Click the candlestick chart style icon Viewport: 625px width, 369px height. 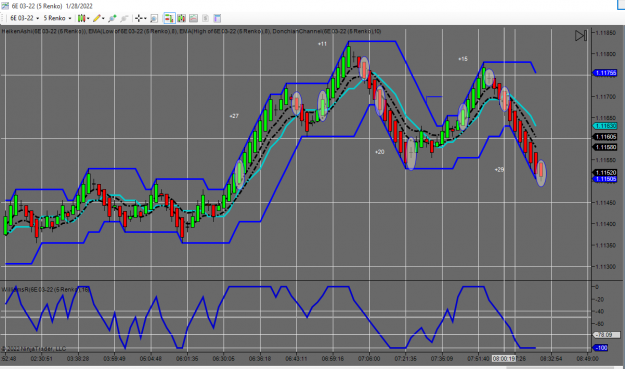point(81,18)
